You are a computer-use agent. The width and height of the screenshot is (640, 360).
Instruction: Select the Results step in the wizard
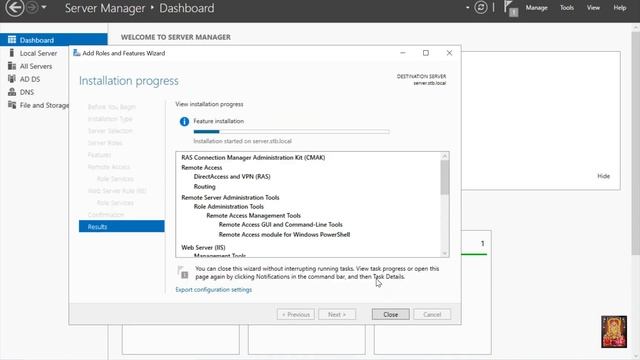(x=122, y=227)
